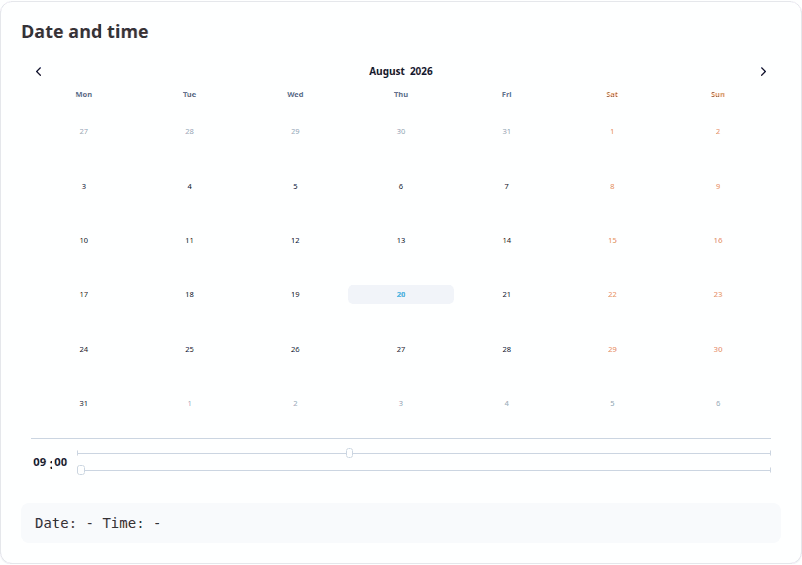Choose Wednesday August 5
This screenshot has height=565, width=802.
pos(295,187)
